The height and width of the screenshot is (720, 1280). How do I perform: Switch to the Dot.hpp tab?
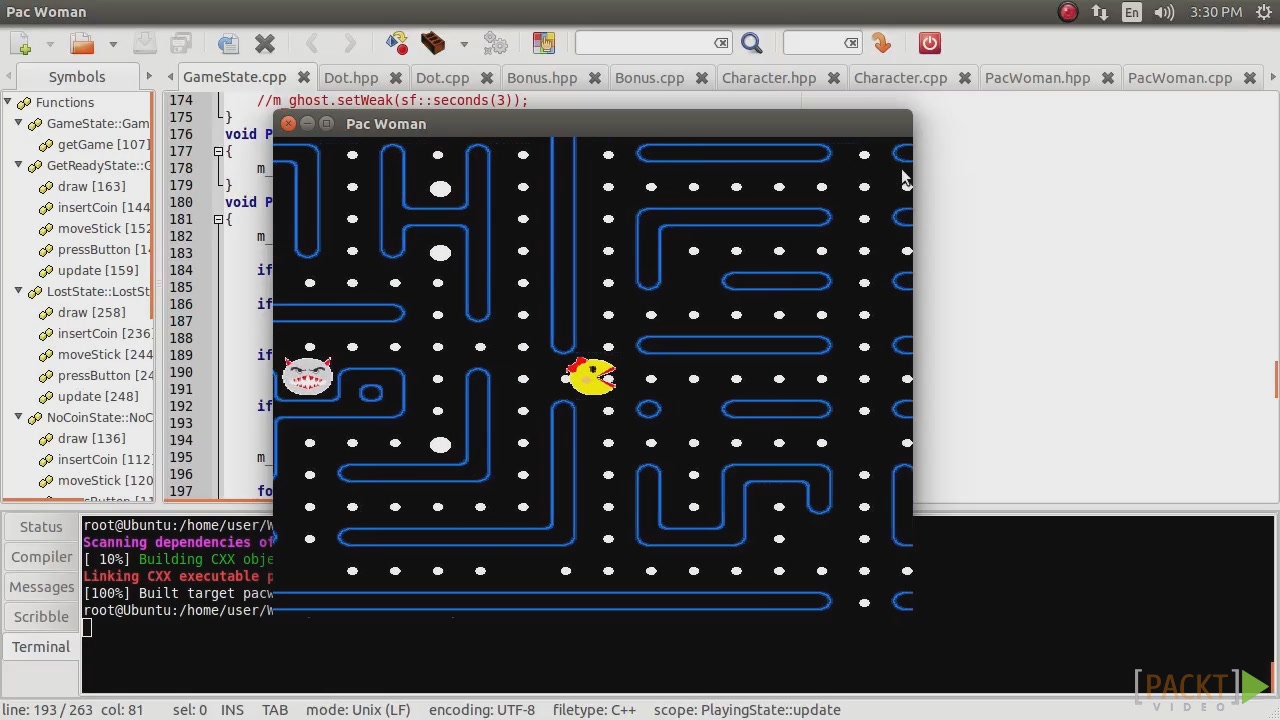click(x=351, y=77)
